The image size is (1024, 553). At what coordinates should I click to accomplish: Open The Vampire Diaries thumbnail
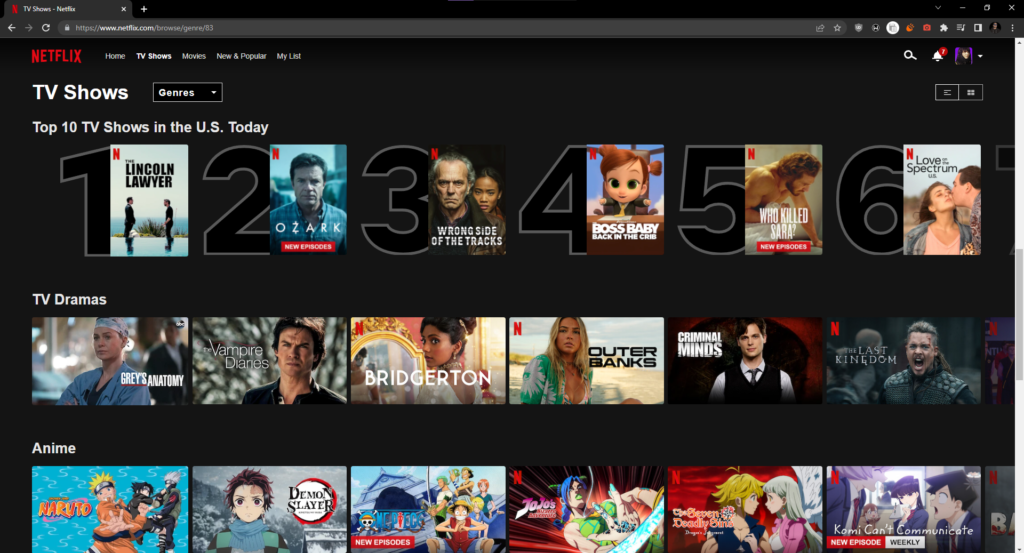[270, 361]
